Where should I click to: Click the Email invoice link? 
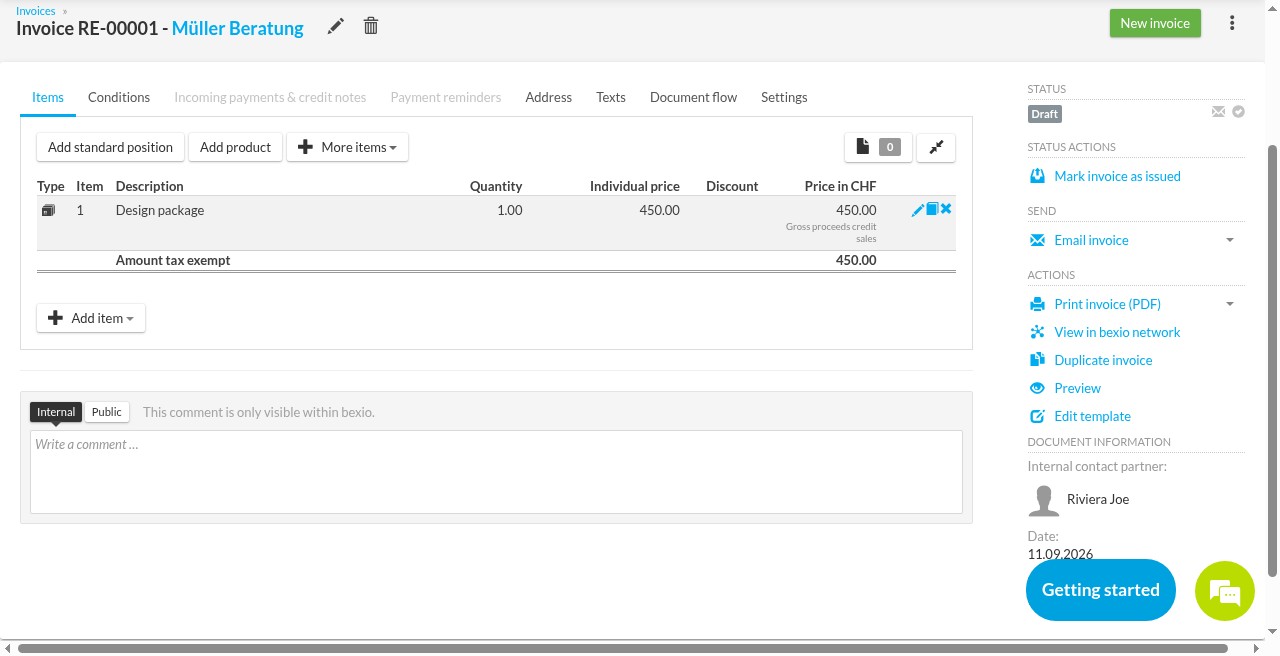click(1091, 240)
